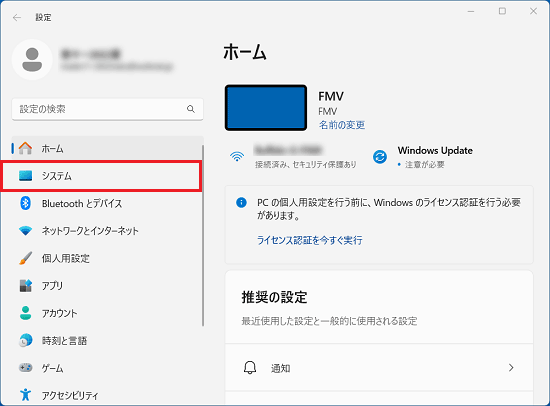Open アカウント settings category
Image resolution: width=550 pixels, height=406 pixels.
(x=107, y=313)
